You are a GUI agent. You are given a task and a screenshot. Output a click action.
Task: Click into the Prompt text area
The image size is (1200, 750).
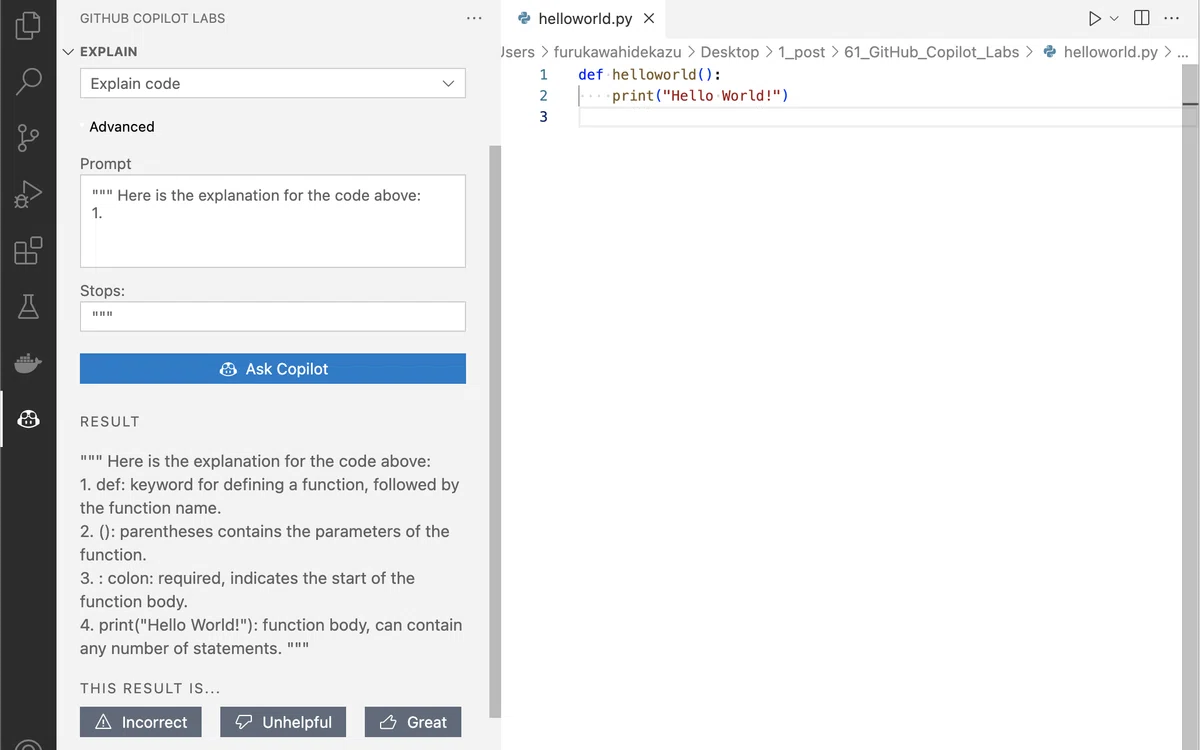tap(273, 221)
